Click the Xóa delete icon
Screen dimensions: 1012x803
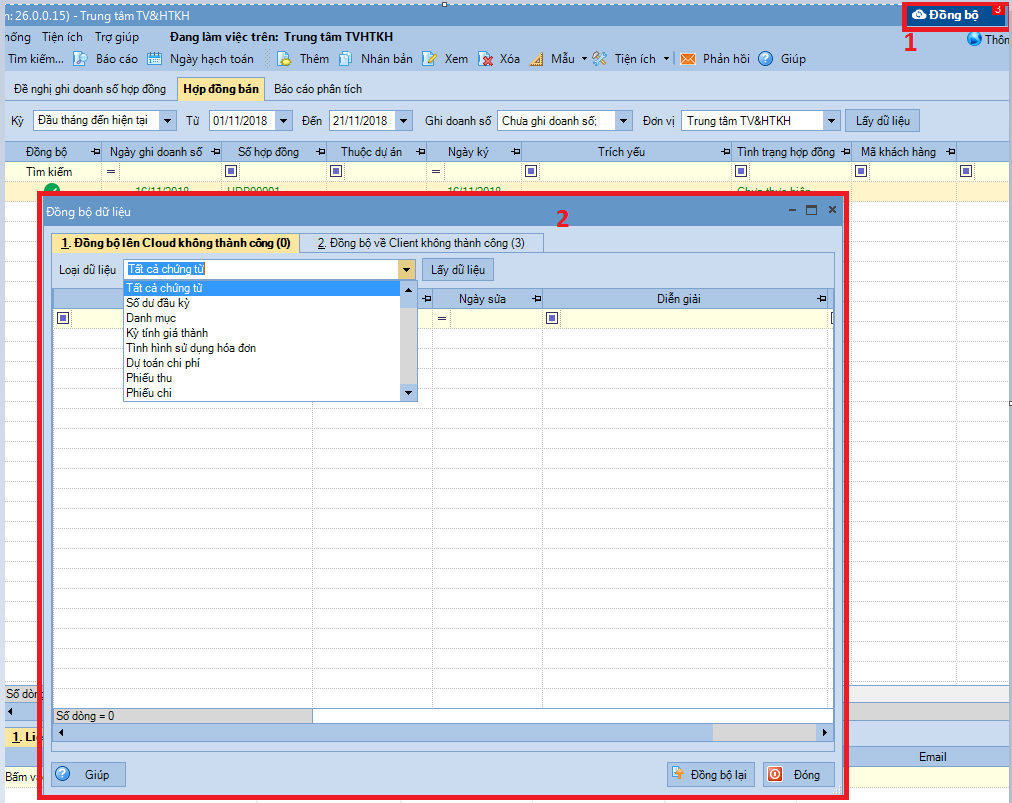[485, 59]
